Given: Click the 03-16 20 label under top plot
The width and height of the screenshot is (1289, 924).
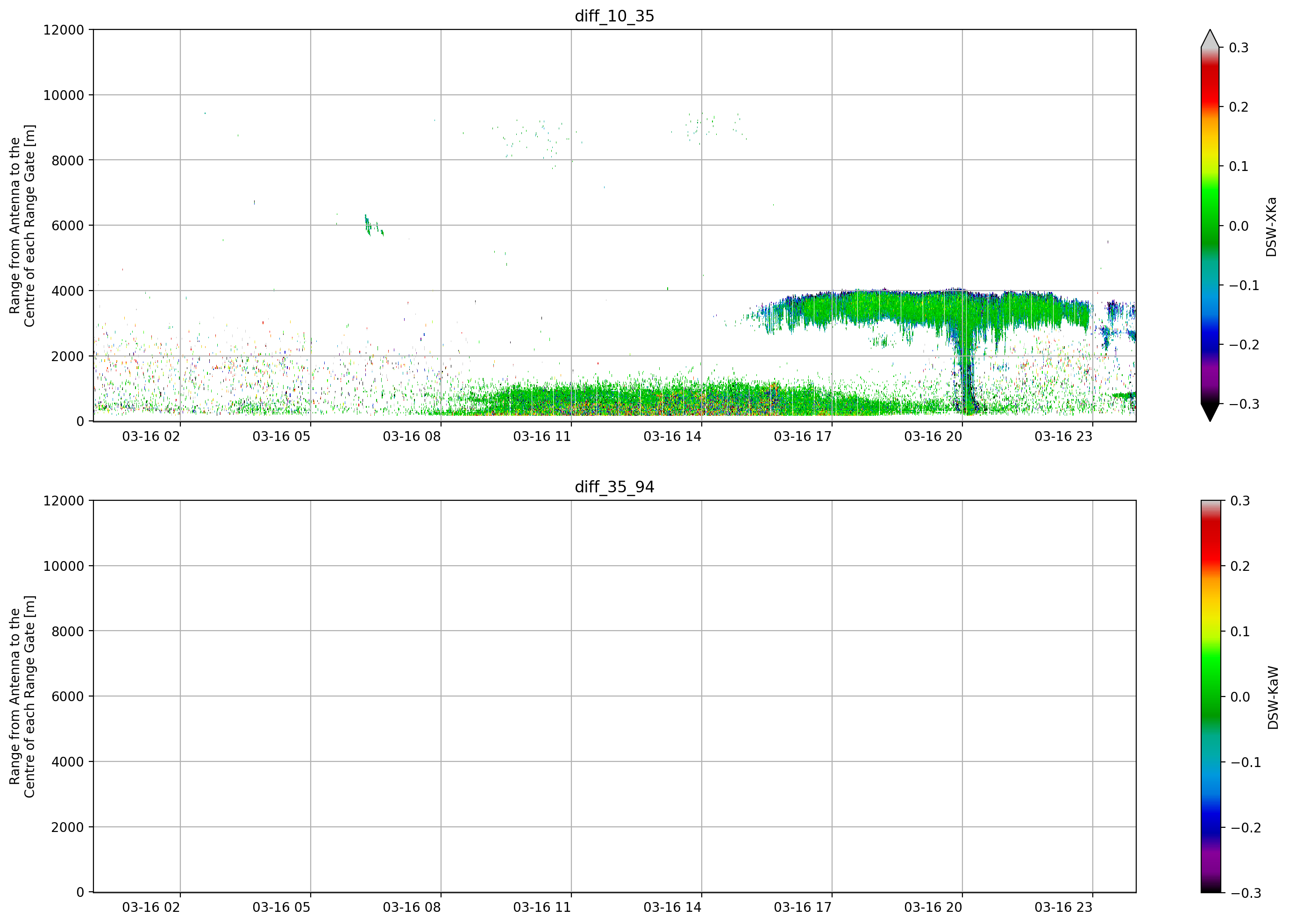Looking at the screenshot, I should 933,436.
